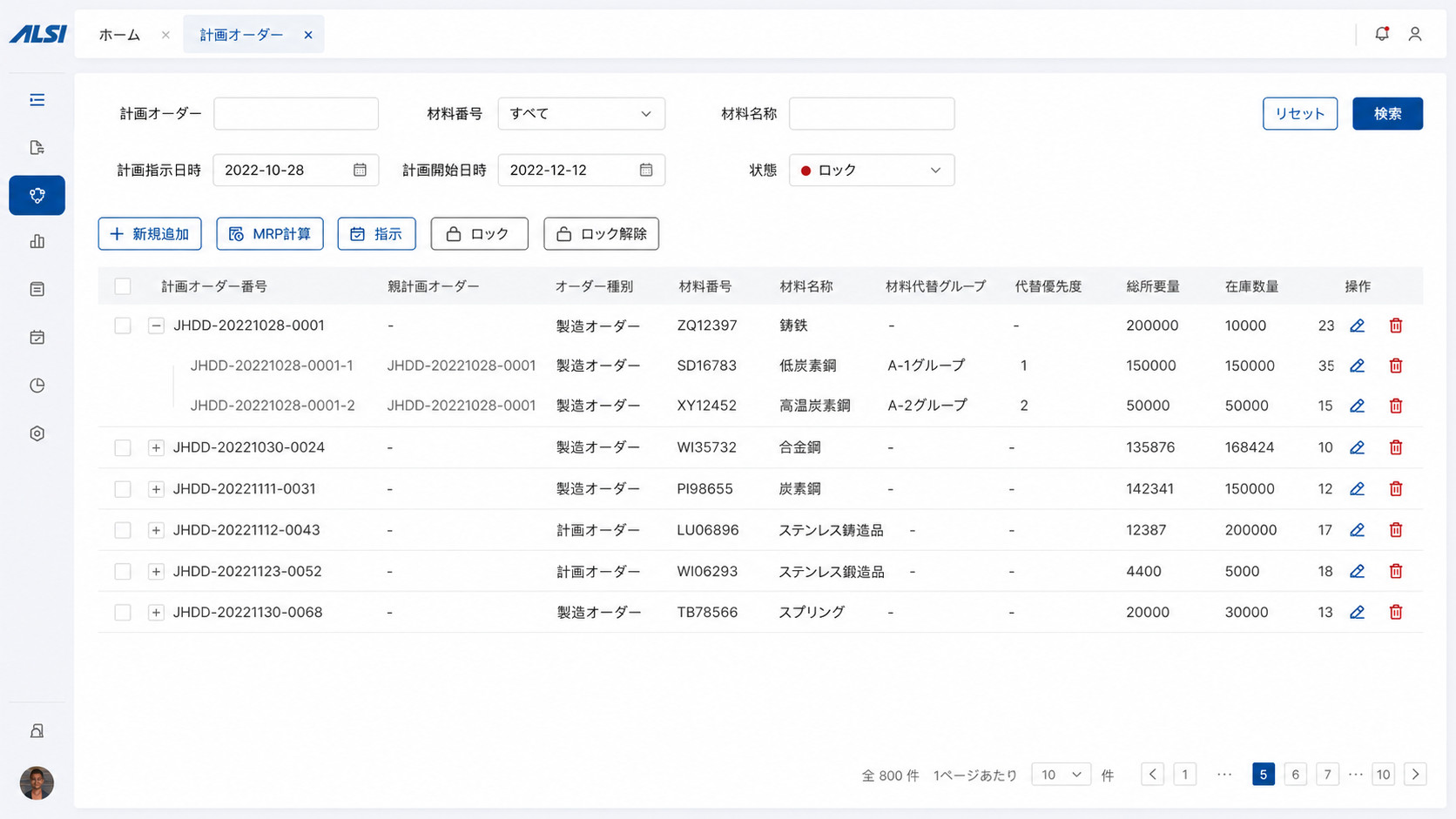Check the box for JHDD-20221030-0024
Screen dimensions: 1456x819
point(123,447)
